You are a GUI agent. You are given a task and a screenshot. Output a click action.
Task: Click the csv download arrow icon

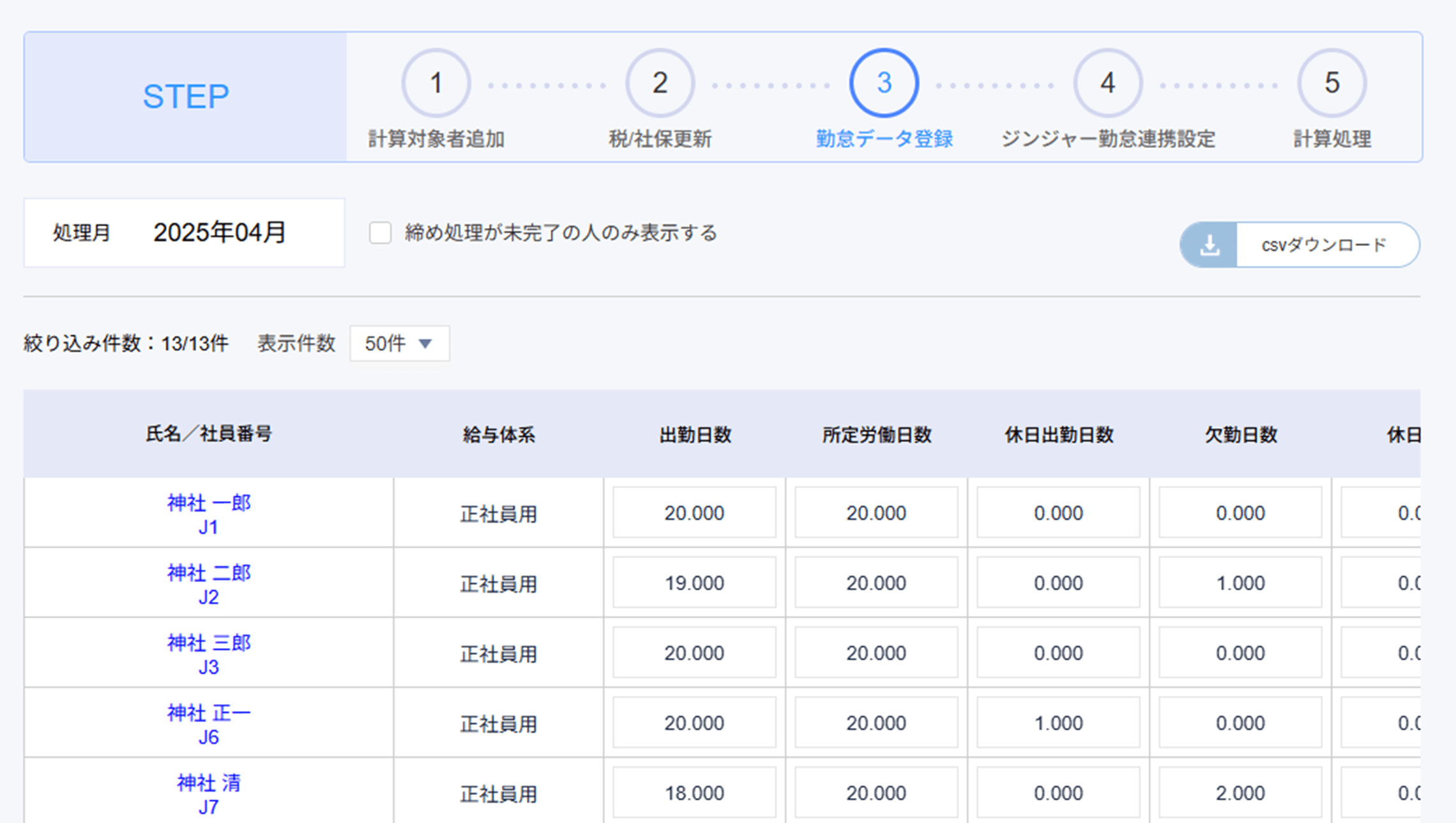[1209, 245]
